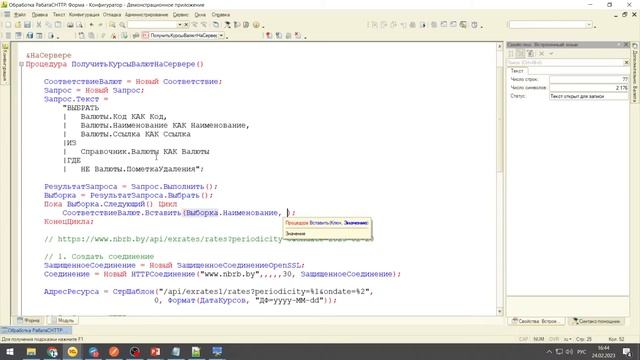The image size is (640, 360).
Task: Open the Windows notification center icon
Action: tap(627, 351)
